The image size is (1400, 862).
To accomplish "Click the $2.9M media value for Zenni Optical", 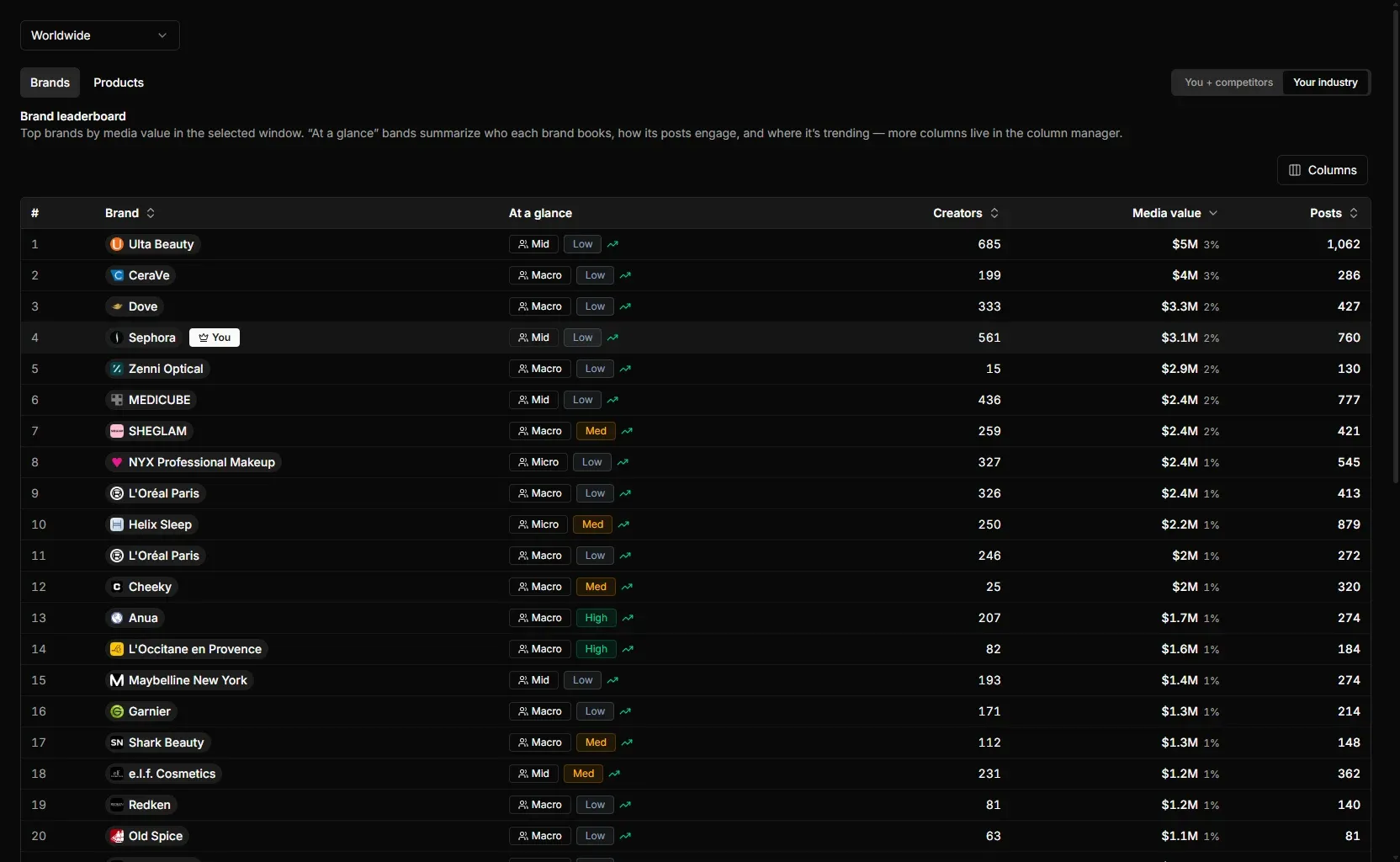I will (1180, 369).
